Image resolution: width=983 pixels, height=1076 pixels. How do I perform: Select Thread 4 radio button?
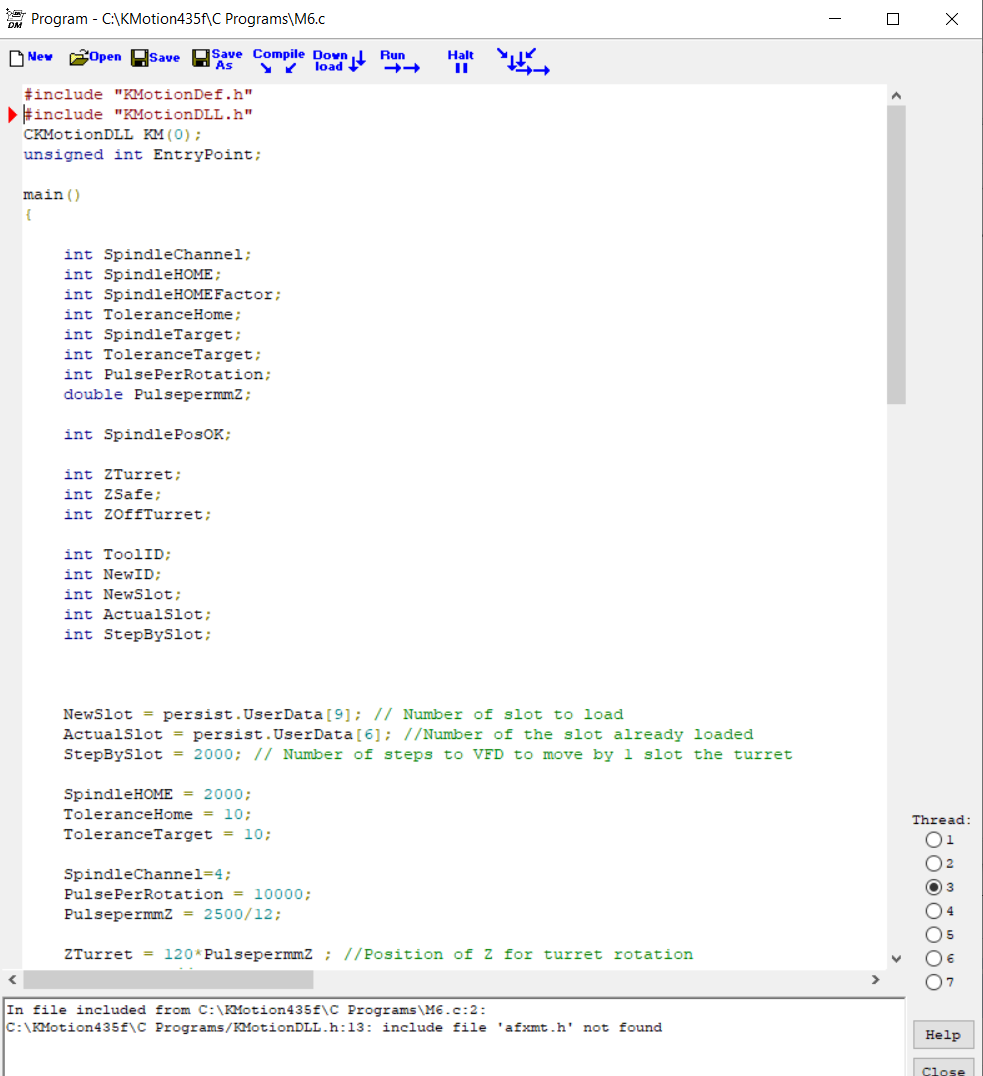[x=934, y=911]
